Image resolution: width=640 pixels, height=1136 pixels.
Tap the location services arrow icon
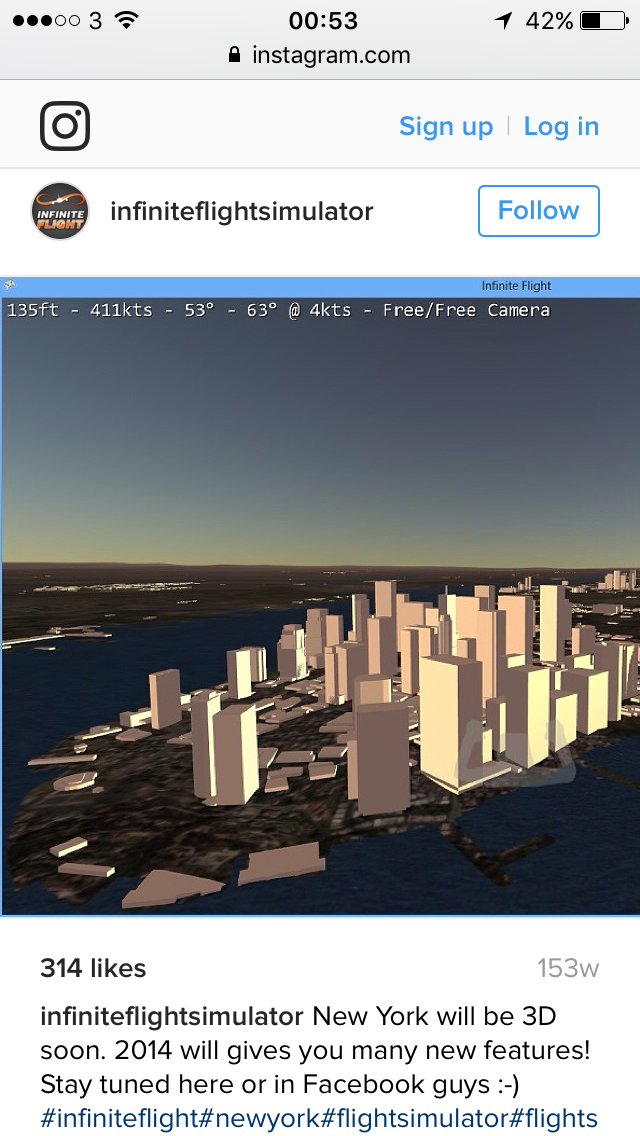pos(504,20)
